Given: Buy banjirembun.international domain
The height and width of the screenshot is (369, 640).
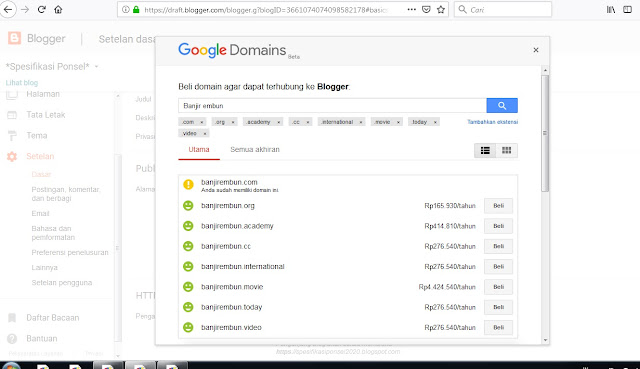Looking at the screenshot, I should pos(498,267).
